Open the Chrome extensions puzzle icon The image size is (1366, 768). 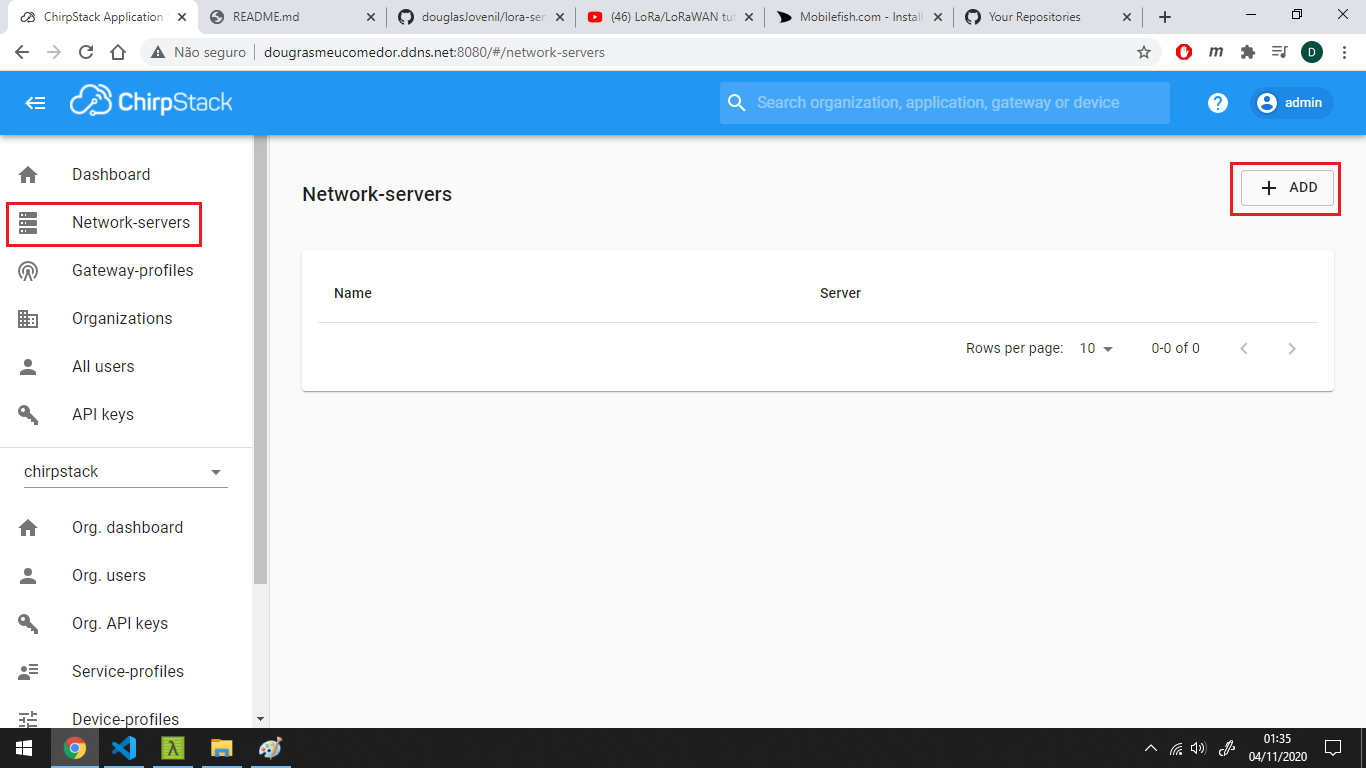(1247, 52)
